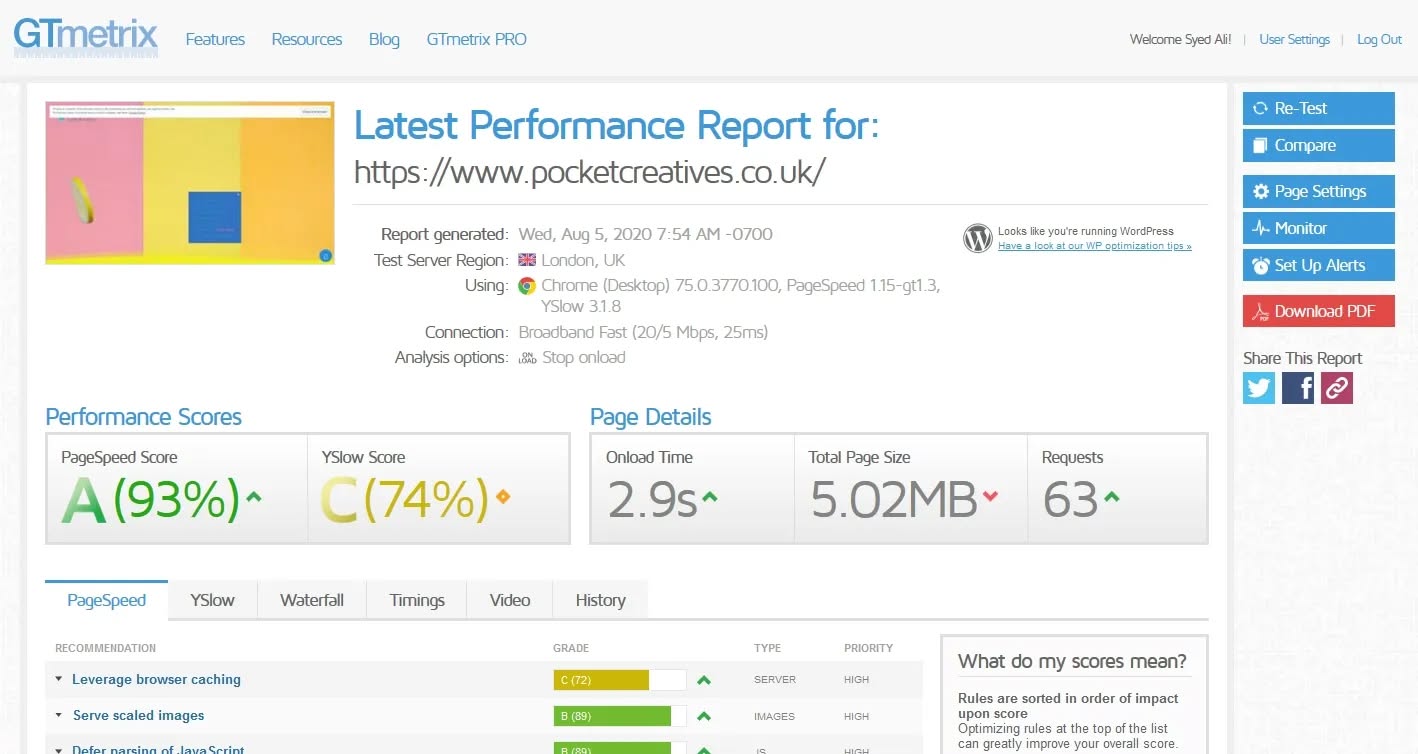Switch to the Waterfall tab
The width and height of the screenshot is (1418, 754).
pyautogui.click(x=312, y=600)
